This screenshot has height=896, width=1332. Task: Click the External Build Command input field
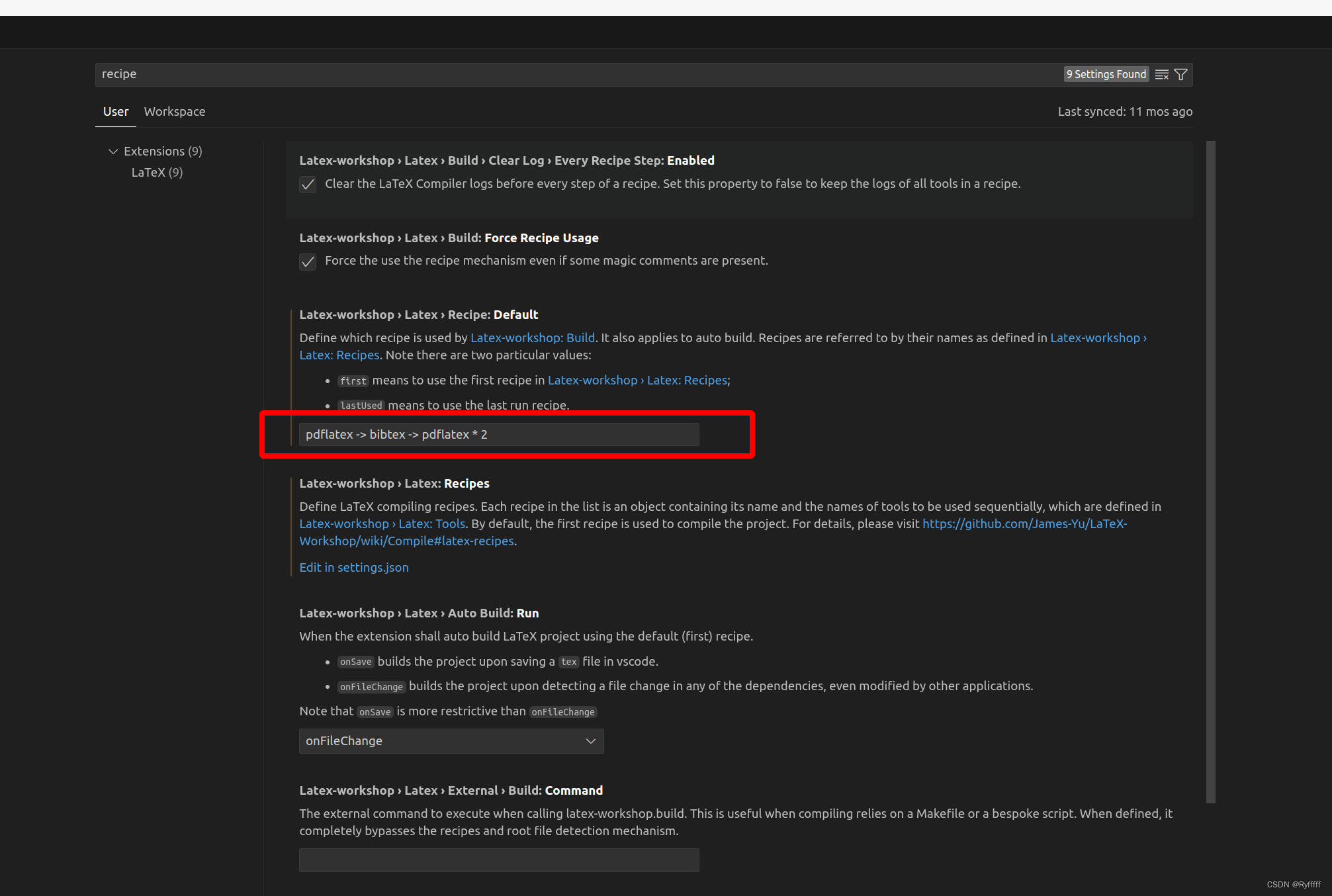point(499,860)
